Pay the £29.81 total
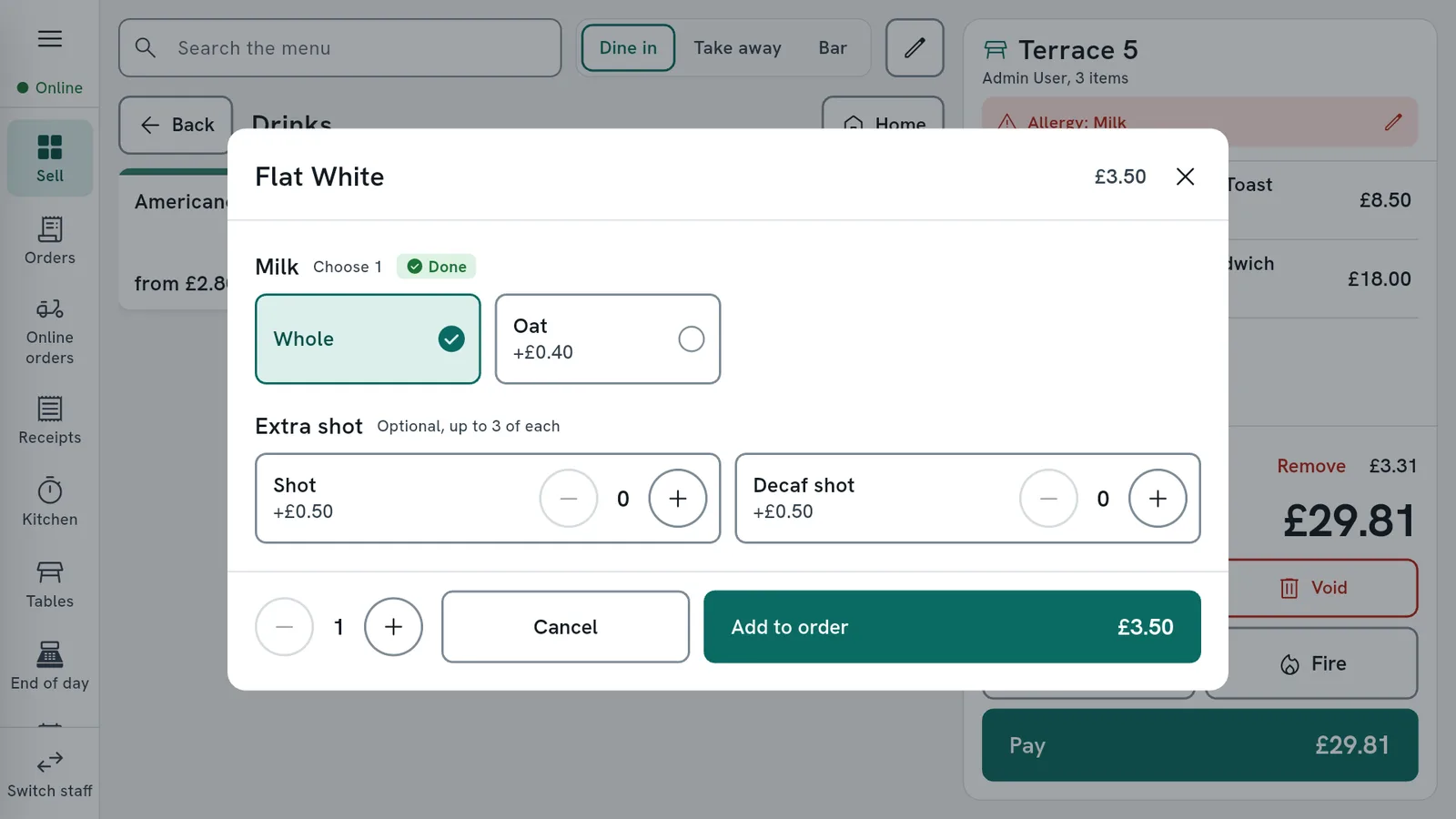Viewport: 1456px width, 819px height. tap(1199, 745)
